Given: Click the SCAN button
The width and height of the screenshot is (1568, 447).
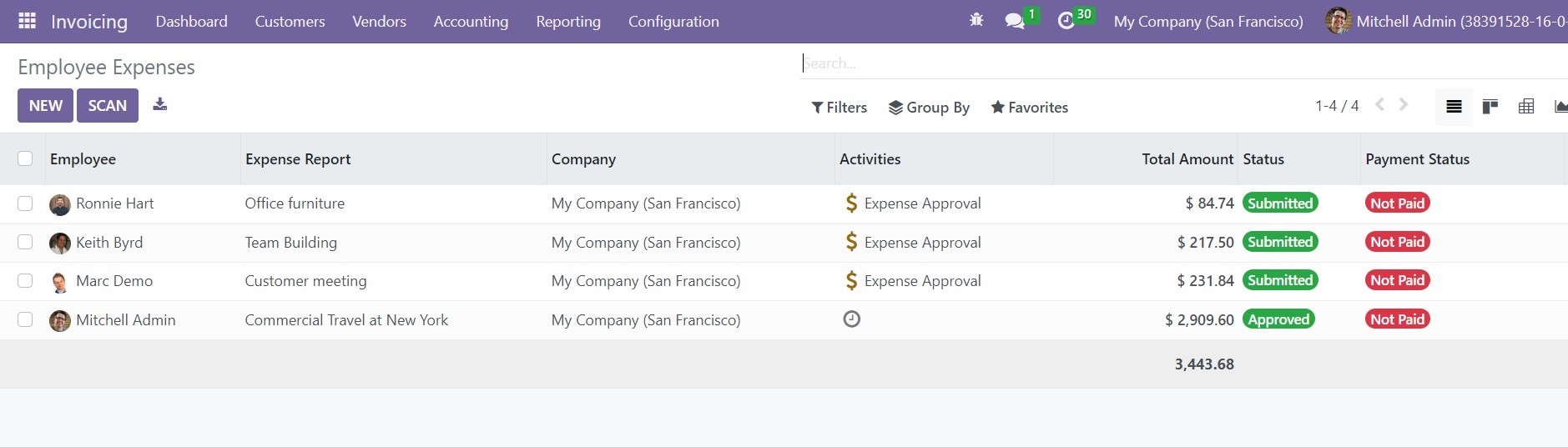Looking at the screenshot, I should click(108, 106).
